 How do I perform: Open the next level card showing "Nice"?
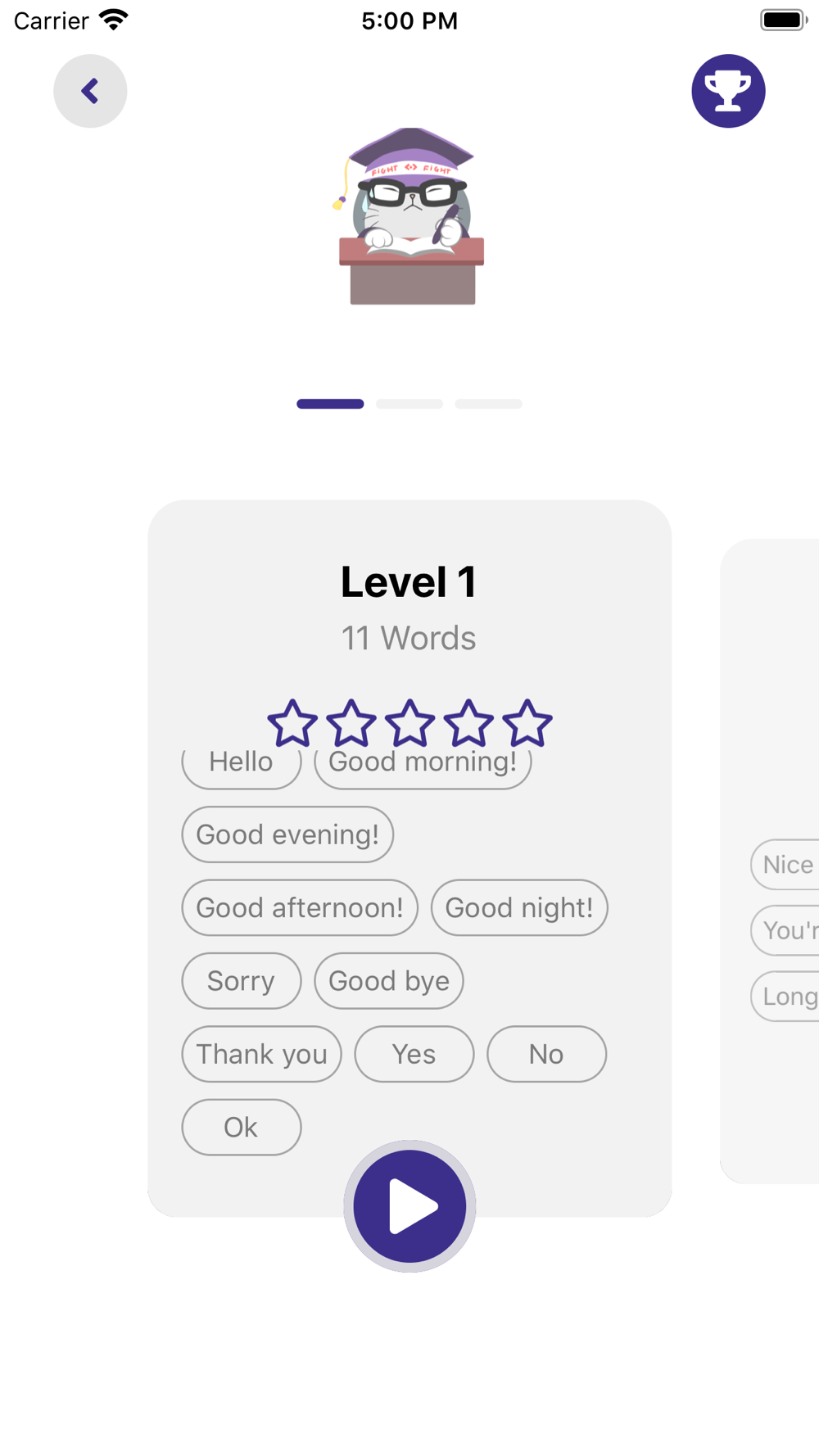pyautogui.click(x=770, y=861)
